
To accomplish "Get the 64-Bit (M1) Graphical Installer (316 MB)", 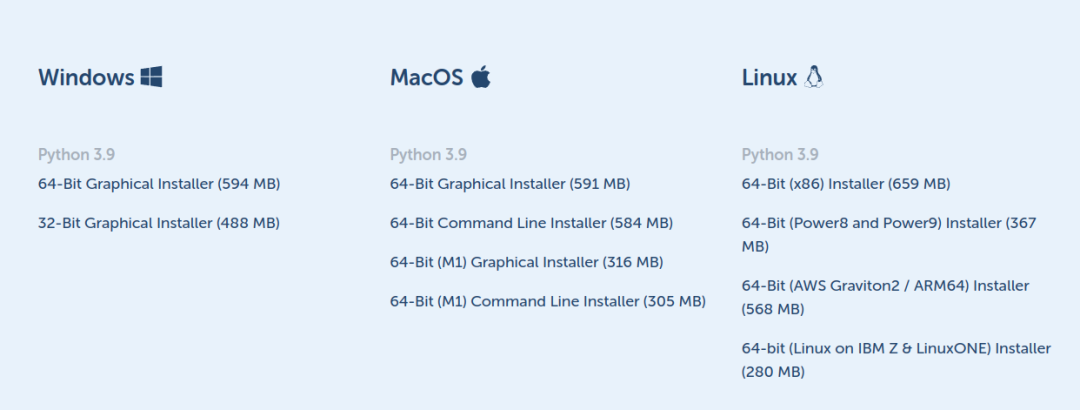I will coord(526,263).
